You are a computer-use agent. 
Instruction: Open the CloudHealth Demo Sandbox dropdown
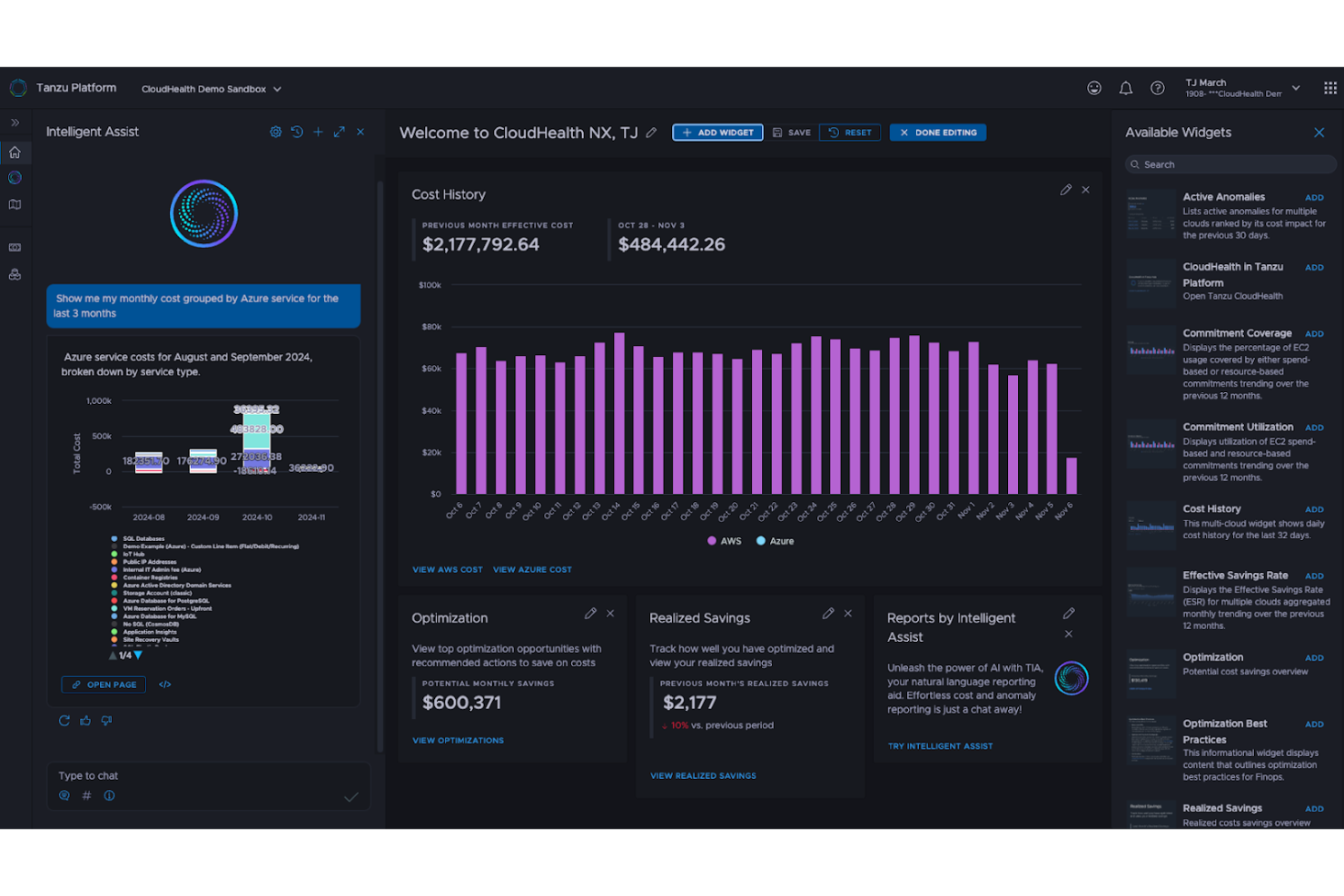pos(211,88)
